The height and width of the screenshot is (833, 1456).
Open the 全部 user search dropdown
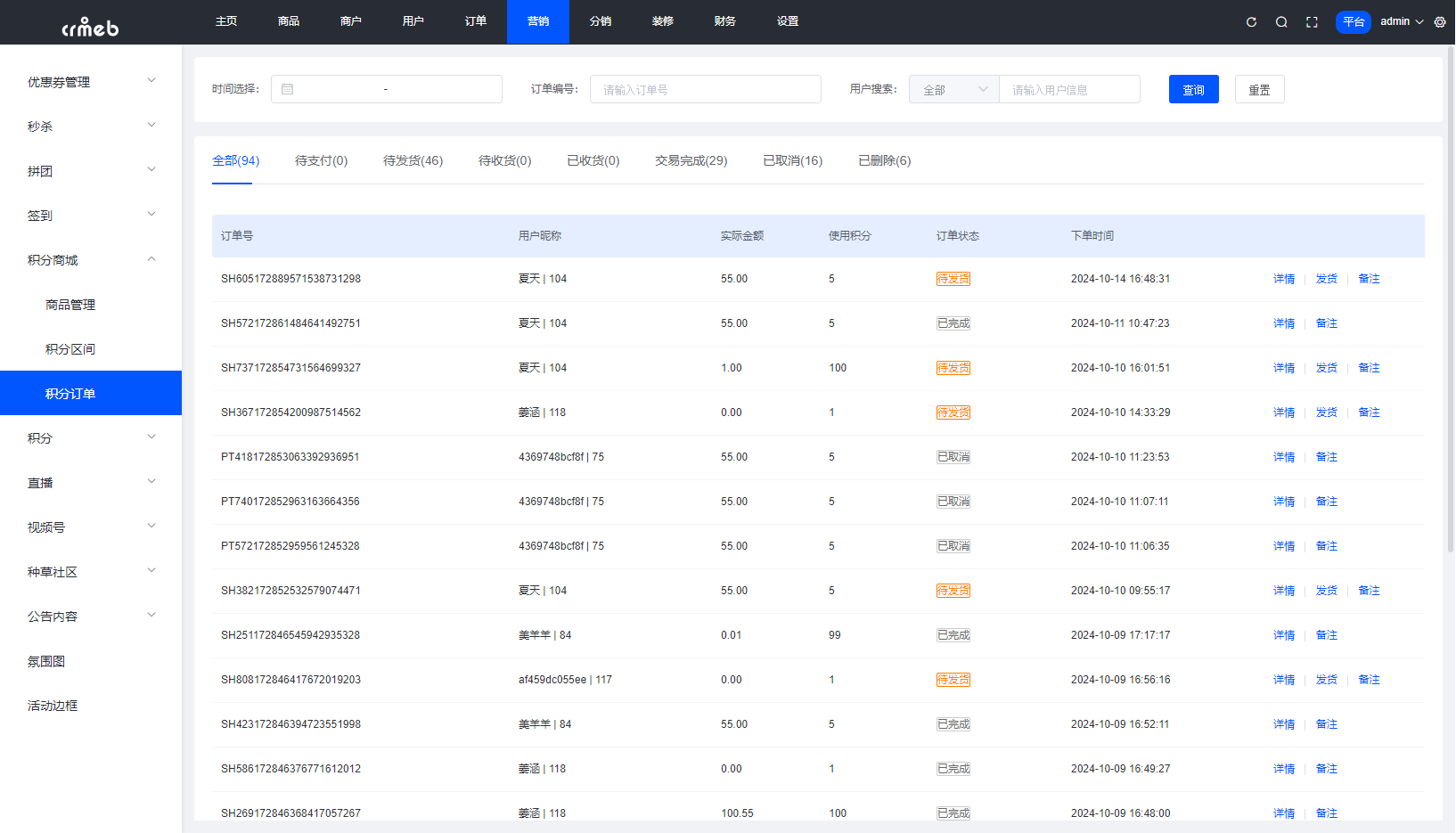pyautogui.click(x=953, y=89)
